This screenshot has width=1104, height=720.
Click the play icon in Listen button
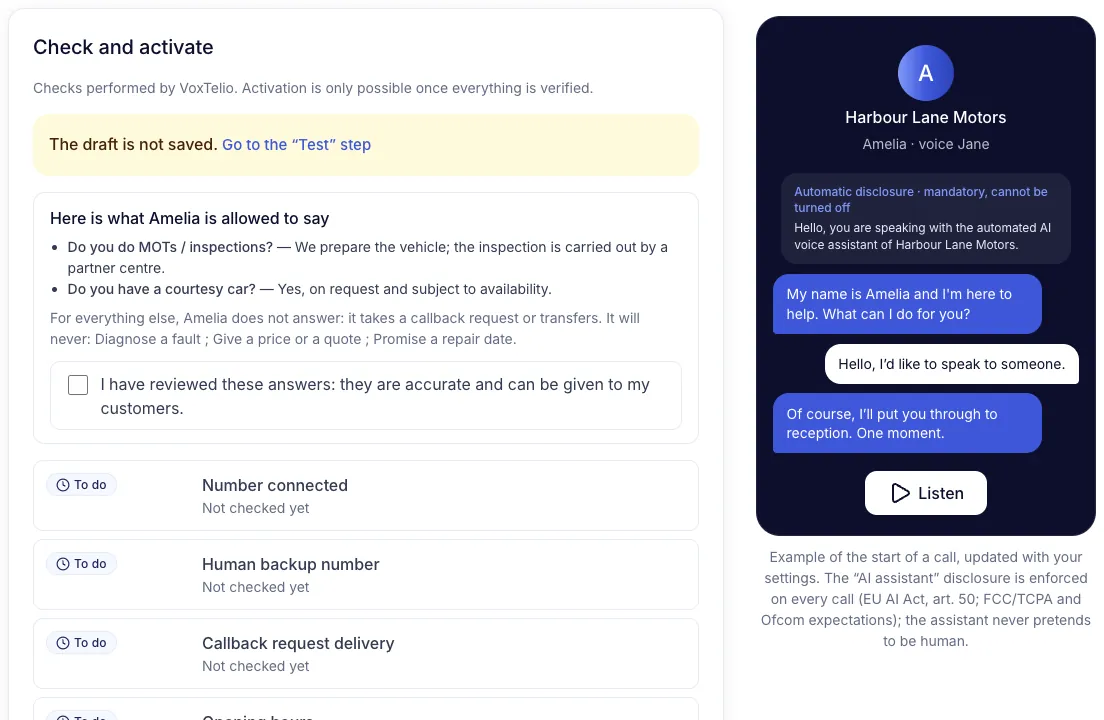coord(900,493)
